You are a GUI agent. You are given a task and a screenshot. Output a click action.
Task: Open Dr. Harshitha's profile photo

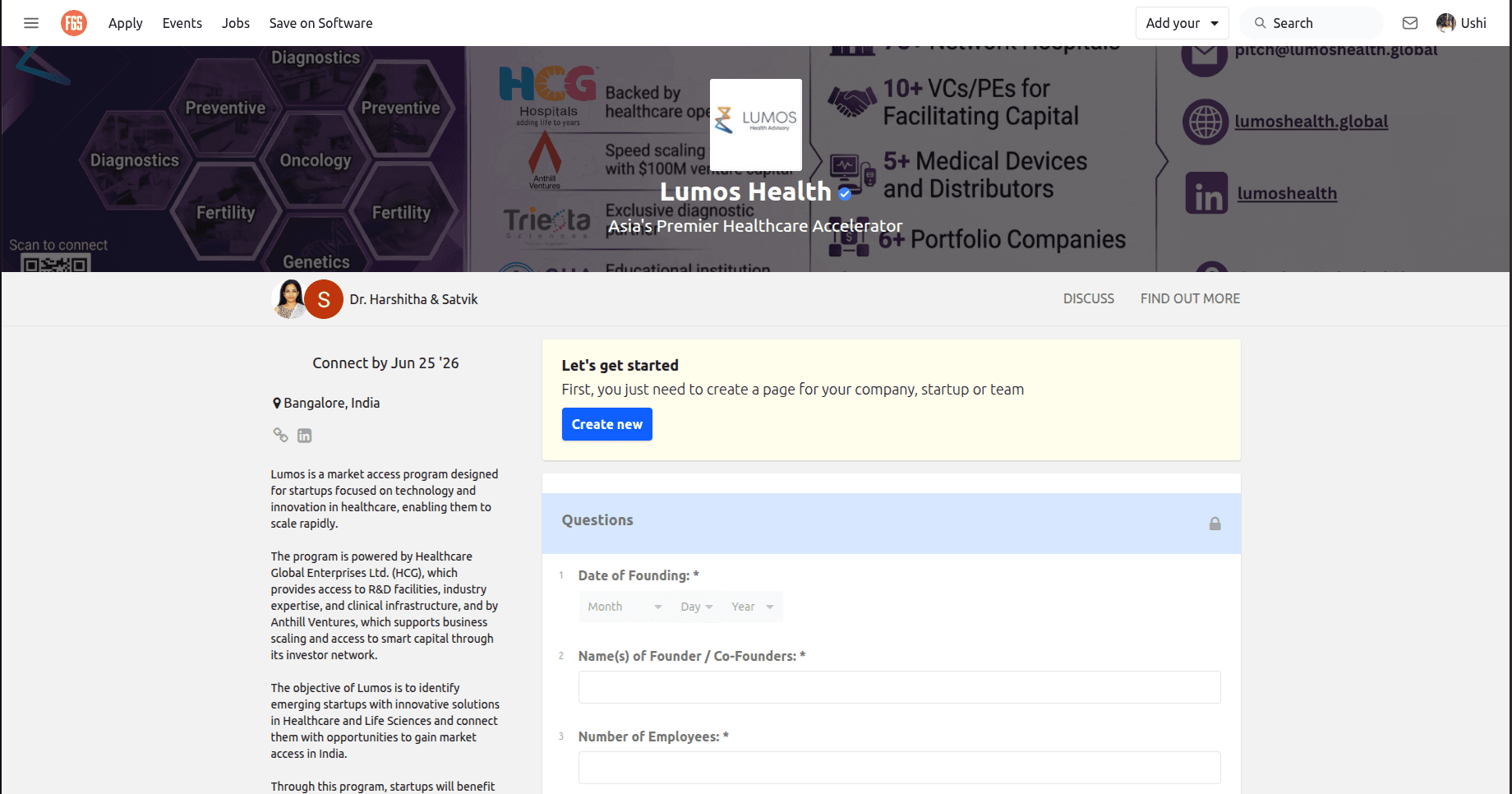pyautogui.click(x=289, y=299)
